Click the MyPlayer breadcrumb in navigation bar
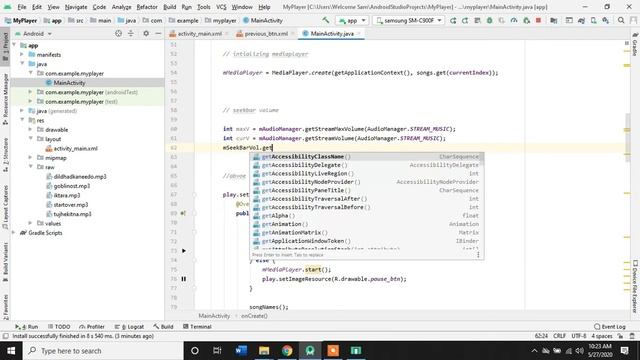The height and width of the screenshot is (360, 640). click(x=21, y=20)
